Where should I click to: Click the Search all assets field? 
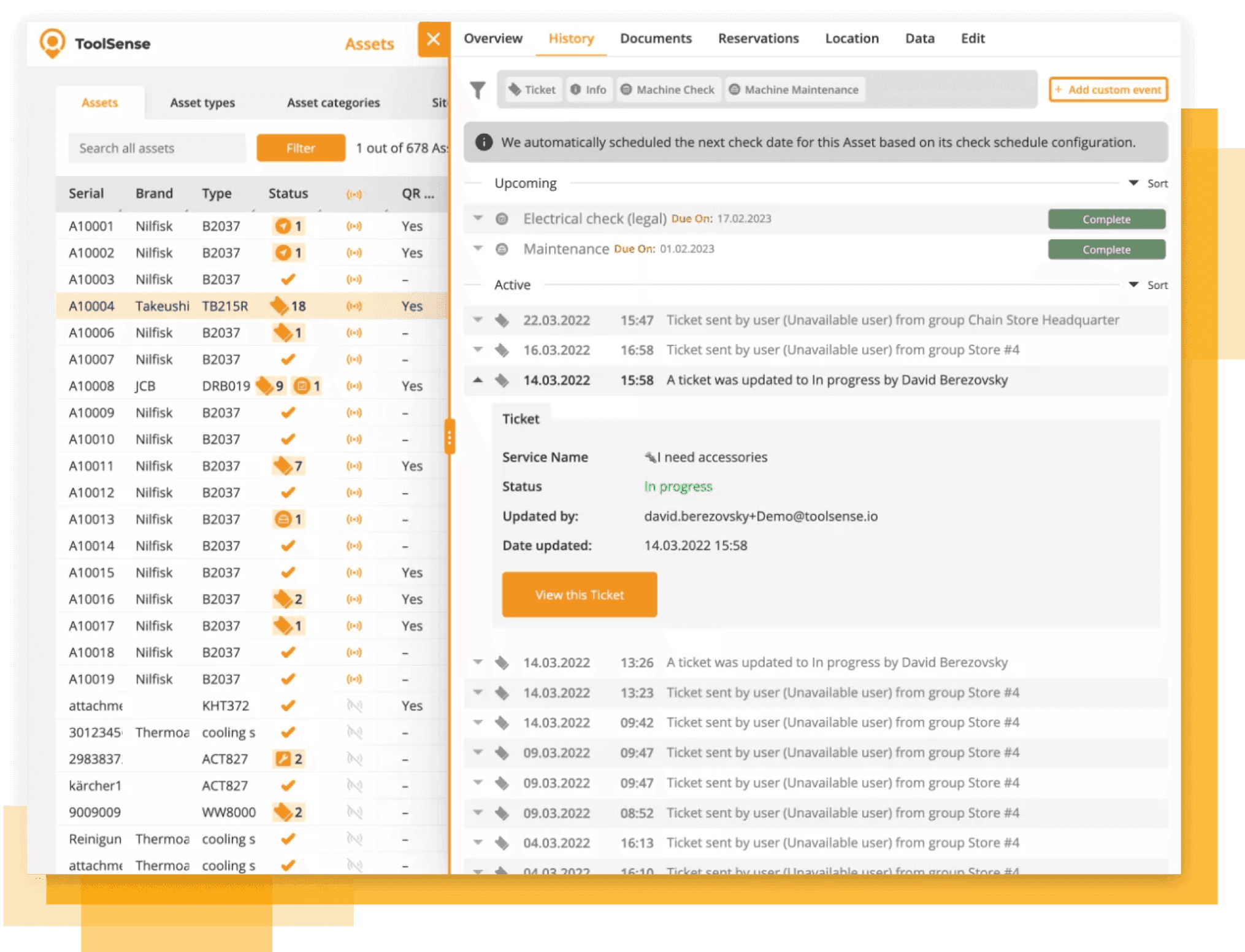tap(157, 148)
